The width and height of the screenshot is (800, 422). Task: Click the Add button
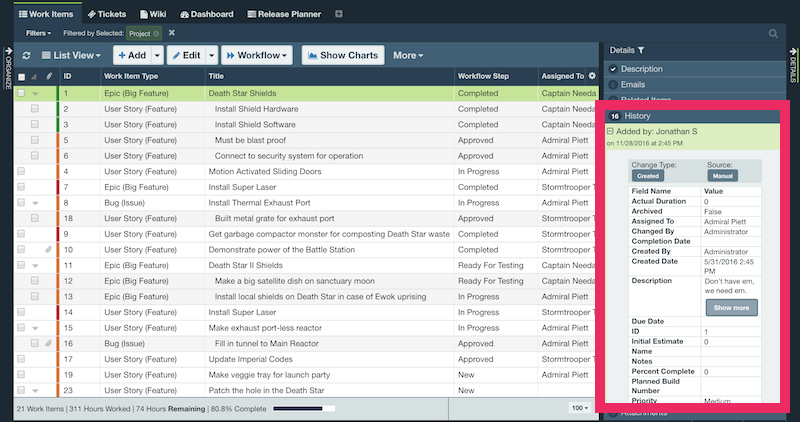[x=132, y=55]
